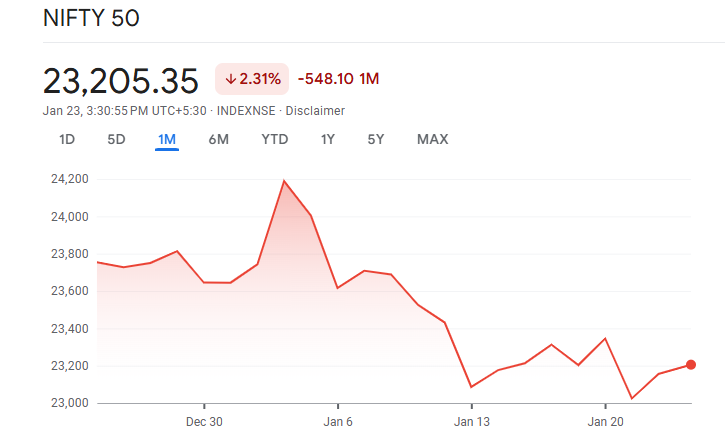Click the Jan 20 axis label
The image size is (725, 443).
click(x=605, y=422)
